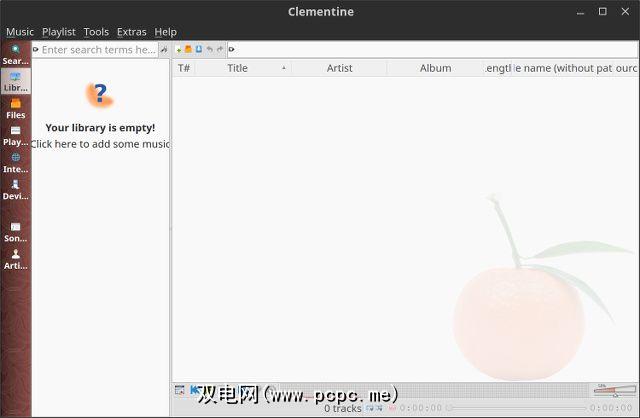The height and width of the screenshot is (418, 640).
Task: Click the Title column sort arrow
Action: click(x=284, y=68)
